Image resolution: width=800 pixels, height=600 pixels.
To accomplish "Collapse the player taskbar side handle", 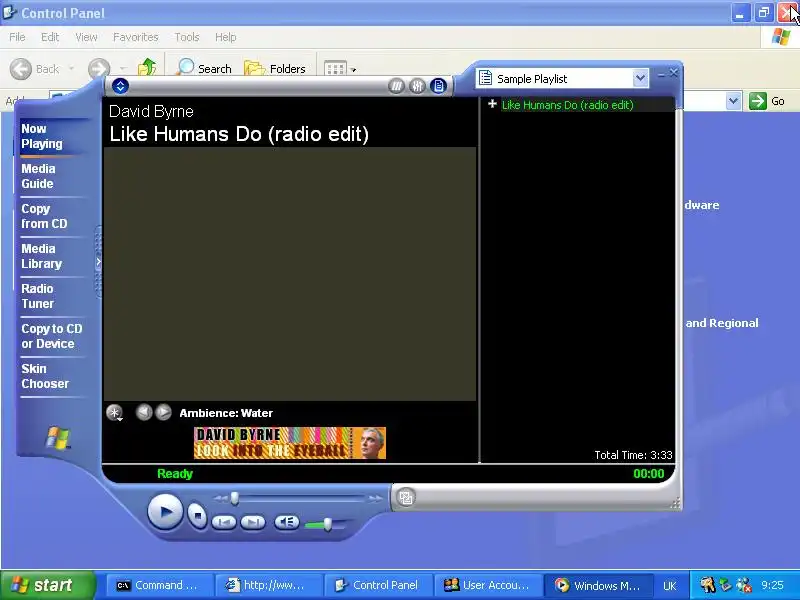I will tap(98, 262).
